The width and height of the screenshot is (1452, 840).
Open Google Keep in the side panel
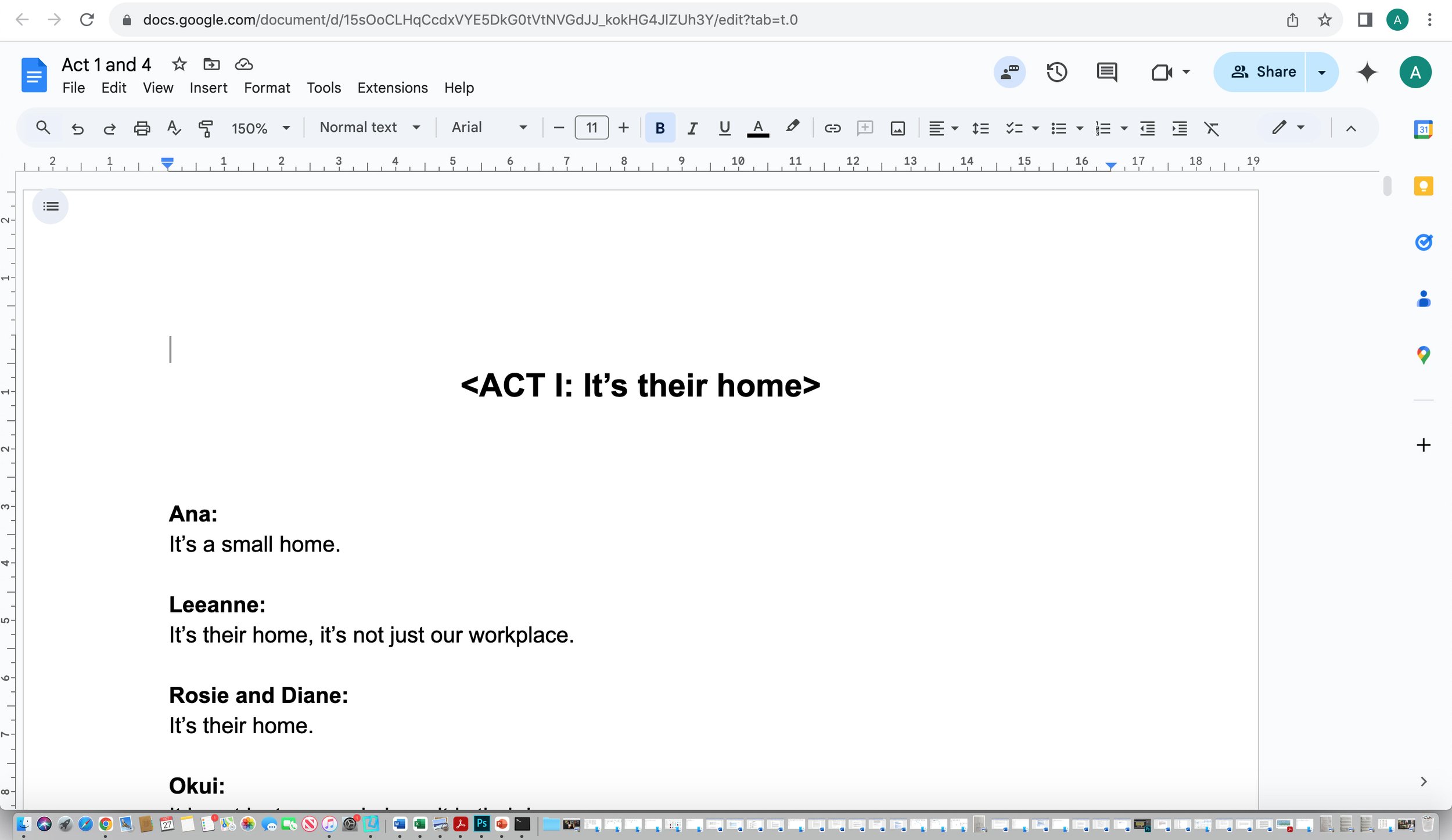[1423, 186]
